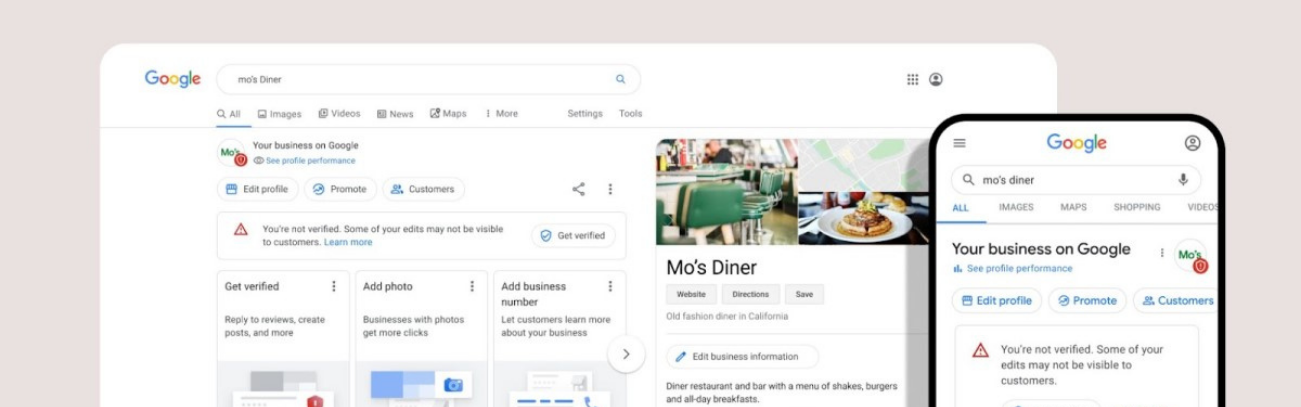This screenshot has height=407, width=1301.
Task: Click the Edit business information button
Action: click(x=742, y=357)
